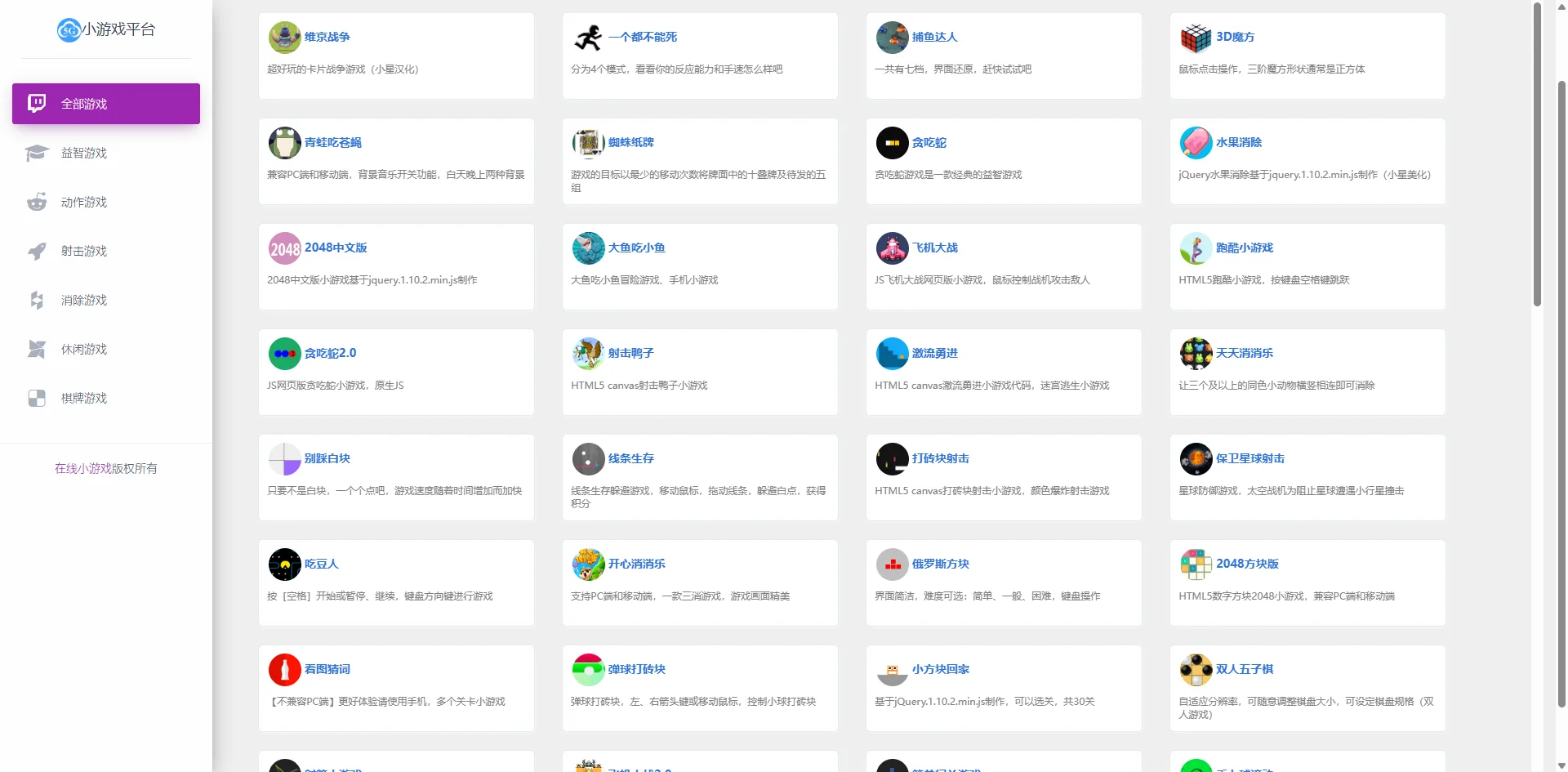Viewport: 1568px width, 772px height.
Task: Click the 维京战争 game icon
Action: pyautogui.click(x=284, y=38)
